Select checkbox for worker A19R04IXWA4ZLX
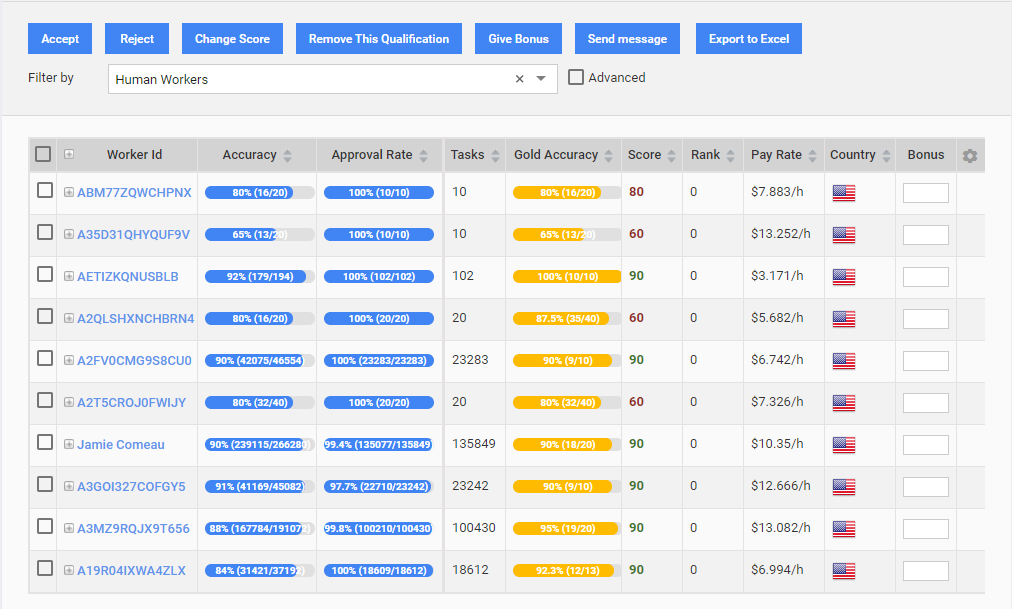The height and width of the screenshot is (609, 1012). (45, 568)
